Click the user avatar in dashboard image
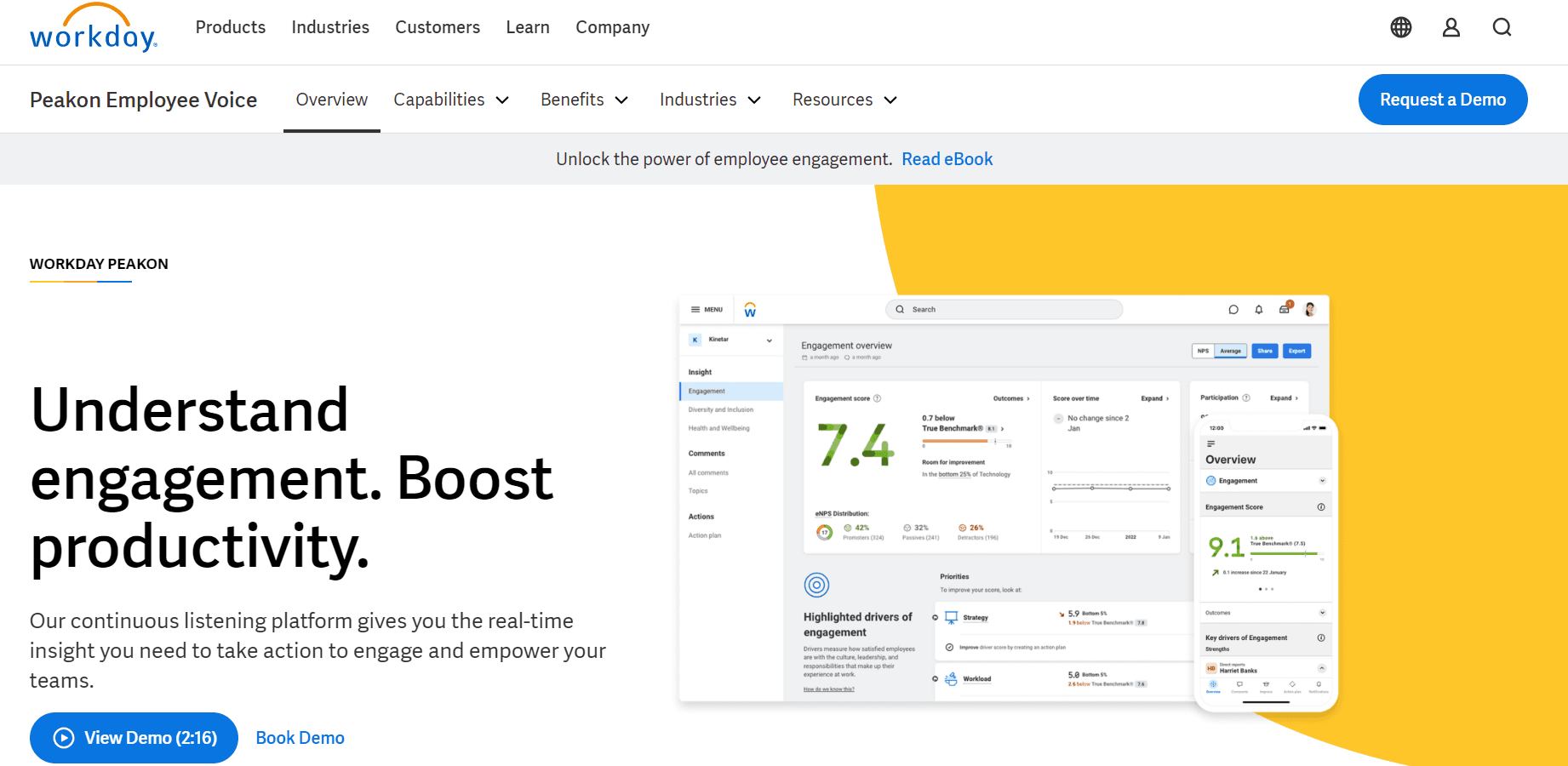This screenshot has width=1568, height=766. pyautogui.click(x=1310, y=309)
